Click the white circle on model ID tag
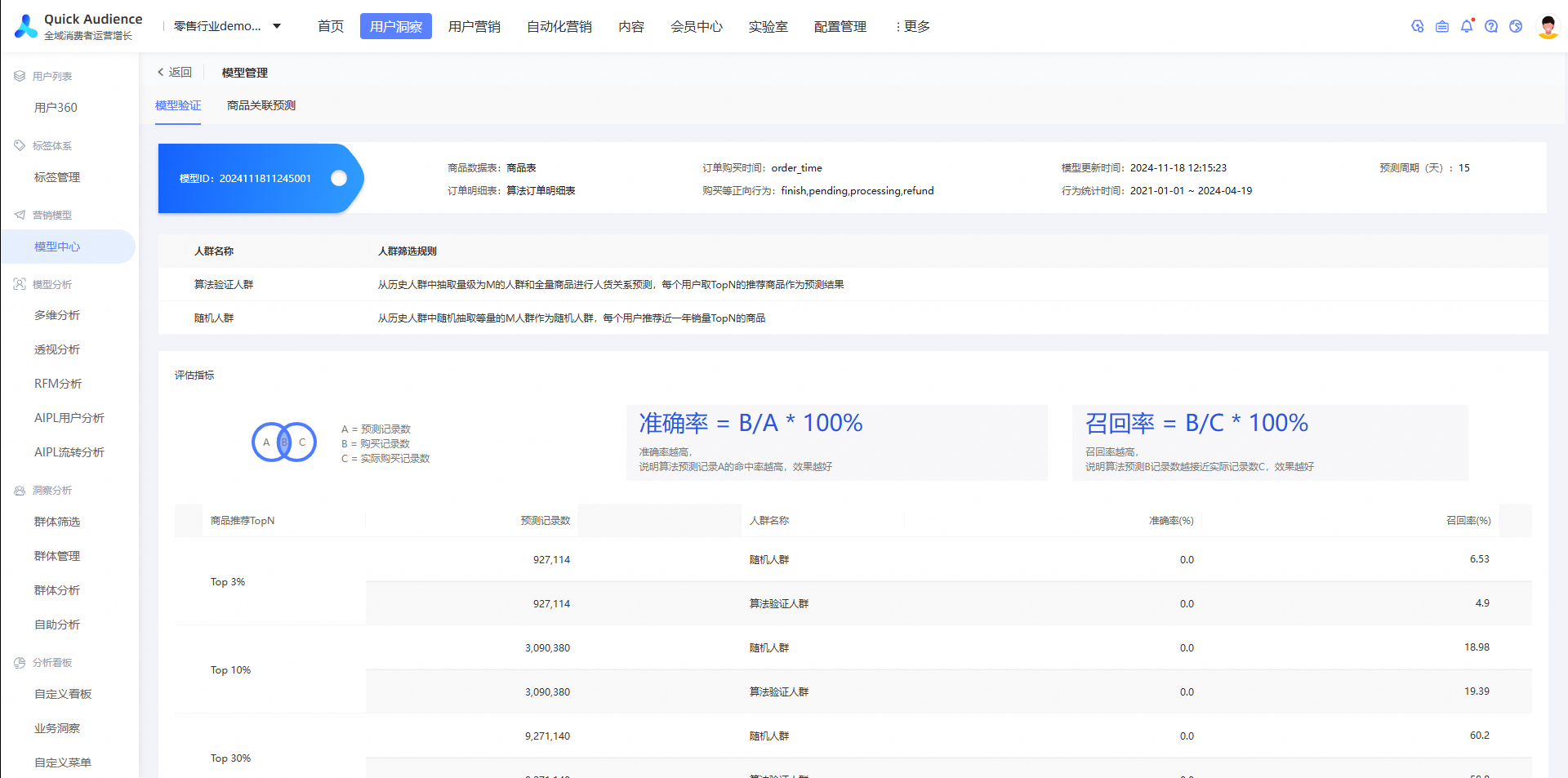 tap(339, 178)
